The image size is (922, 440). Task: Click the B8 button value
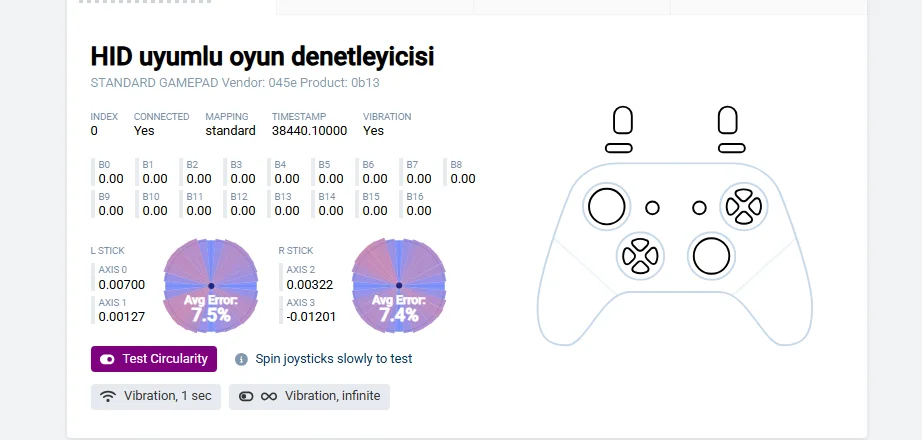pos(463,179)
